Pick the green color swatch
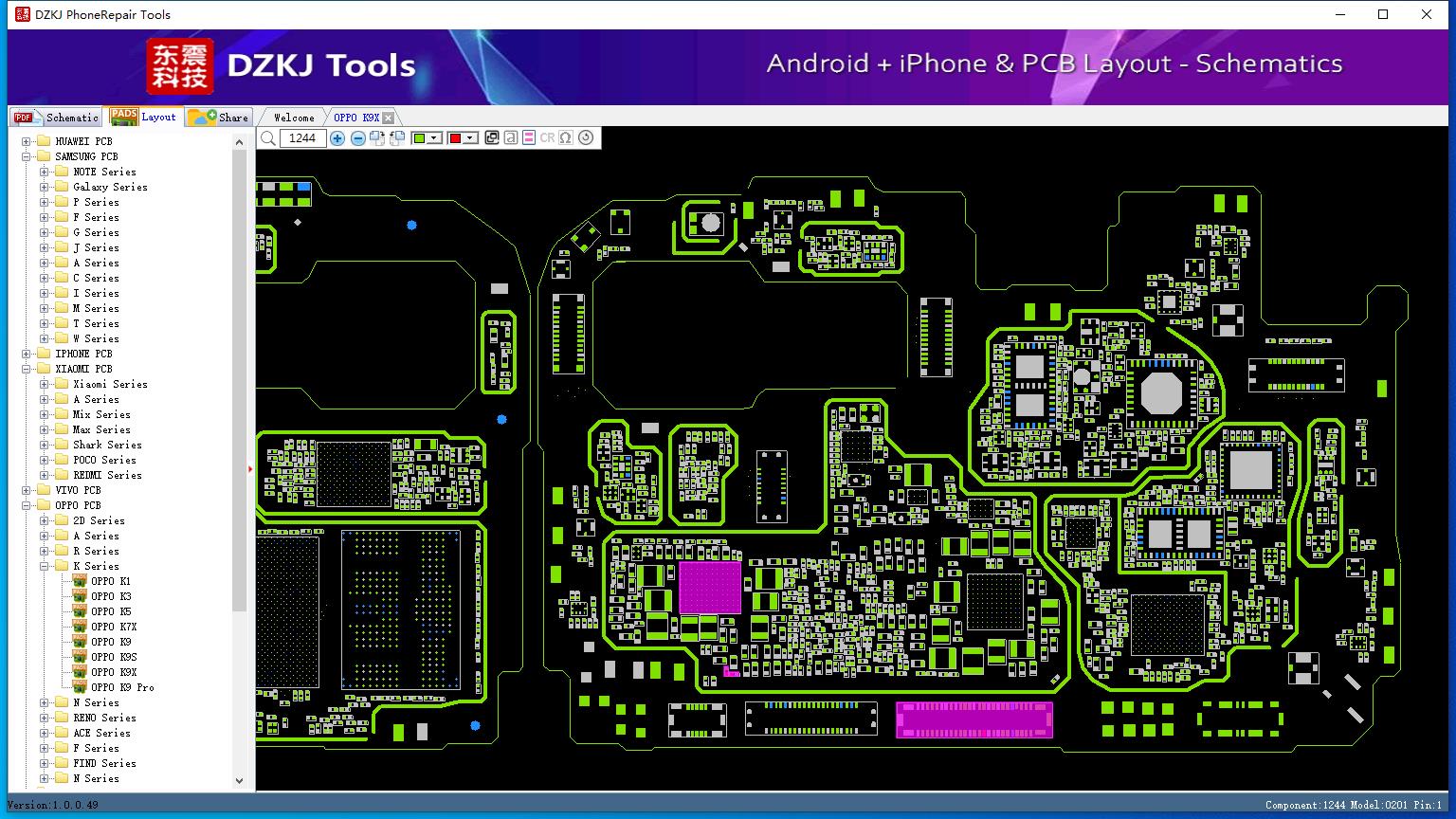 [x=419, y=138]
